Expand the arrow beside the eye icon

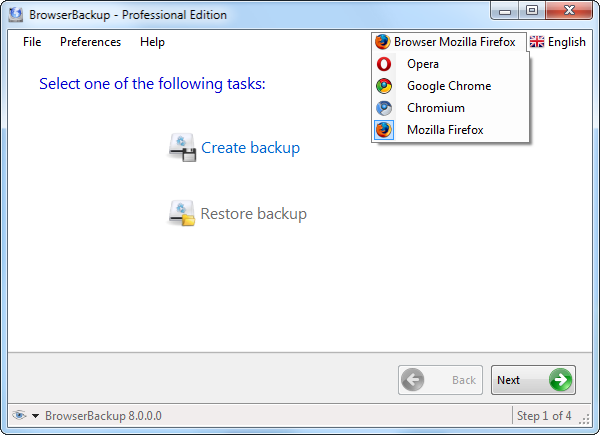(36, 416)
